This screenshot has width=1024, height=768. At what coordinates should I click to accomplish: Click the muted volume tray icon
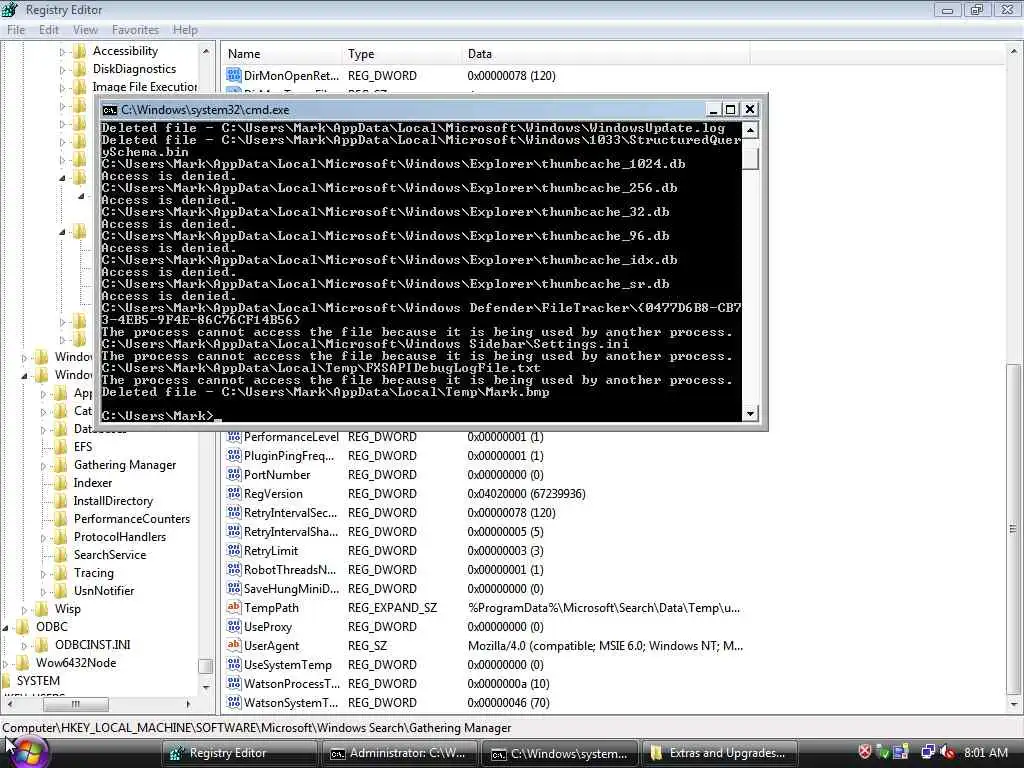click(946, 752)
